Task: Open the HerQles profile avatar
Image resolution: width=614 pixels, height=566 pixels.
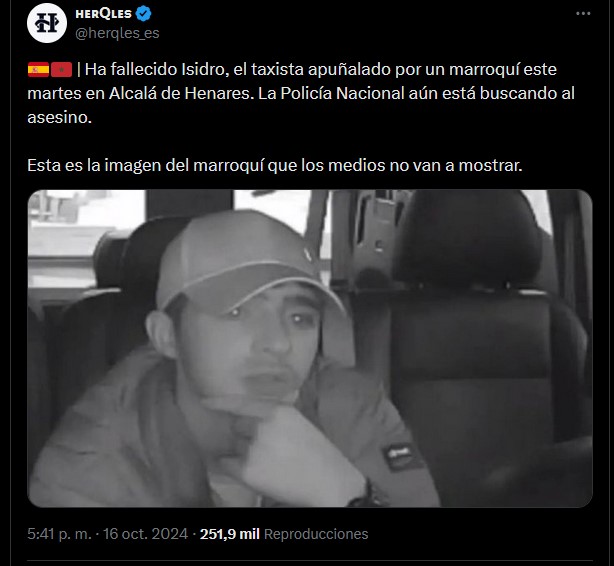Action: tap(47, 23)
